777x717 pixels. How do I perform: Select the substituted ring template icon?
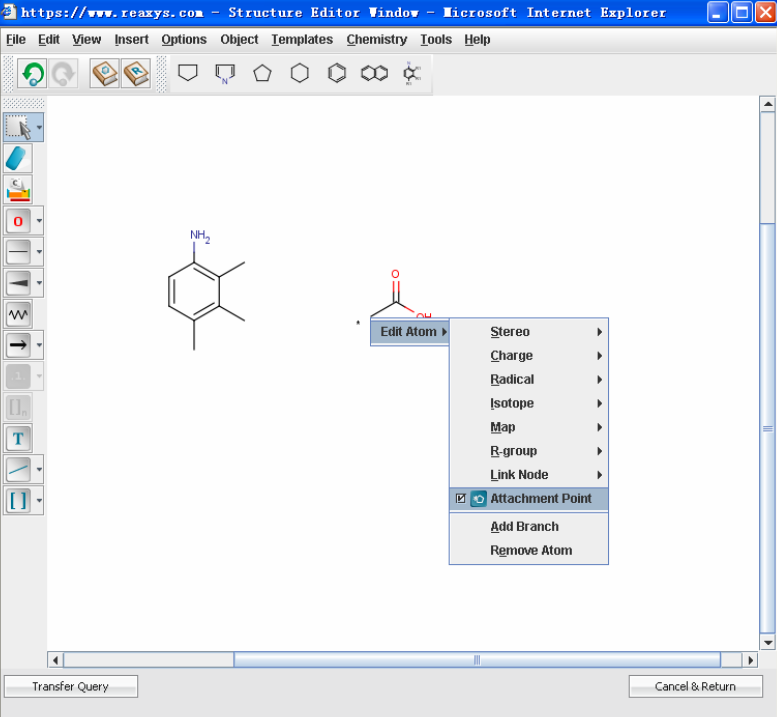click(x=412, y=73)
